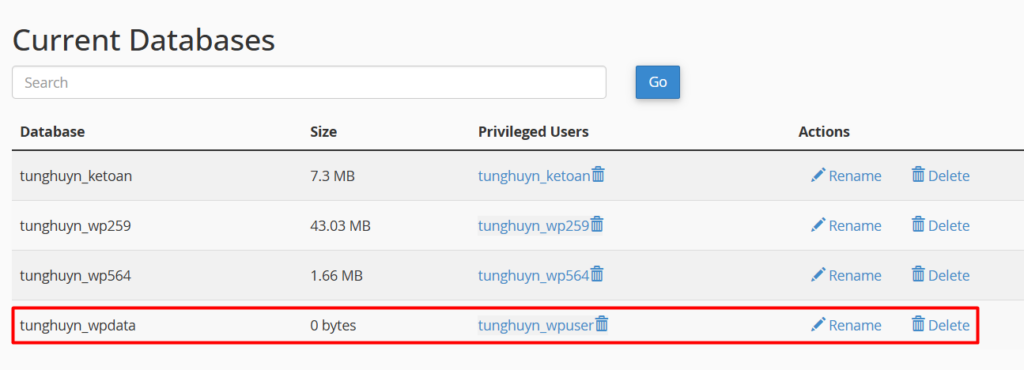Click the Actions column header
The image size is (1024, 370).
pyautogui.click(x=824, y=132)
